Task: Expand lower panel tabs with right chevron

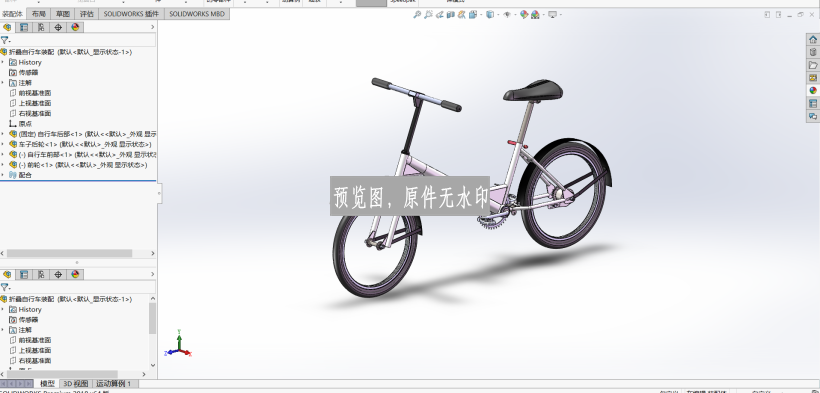Action: pos(153,274)
